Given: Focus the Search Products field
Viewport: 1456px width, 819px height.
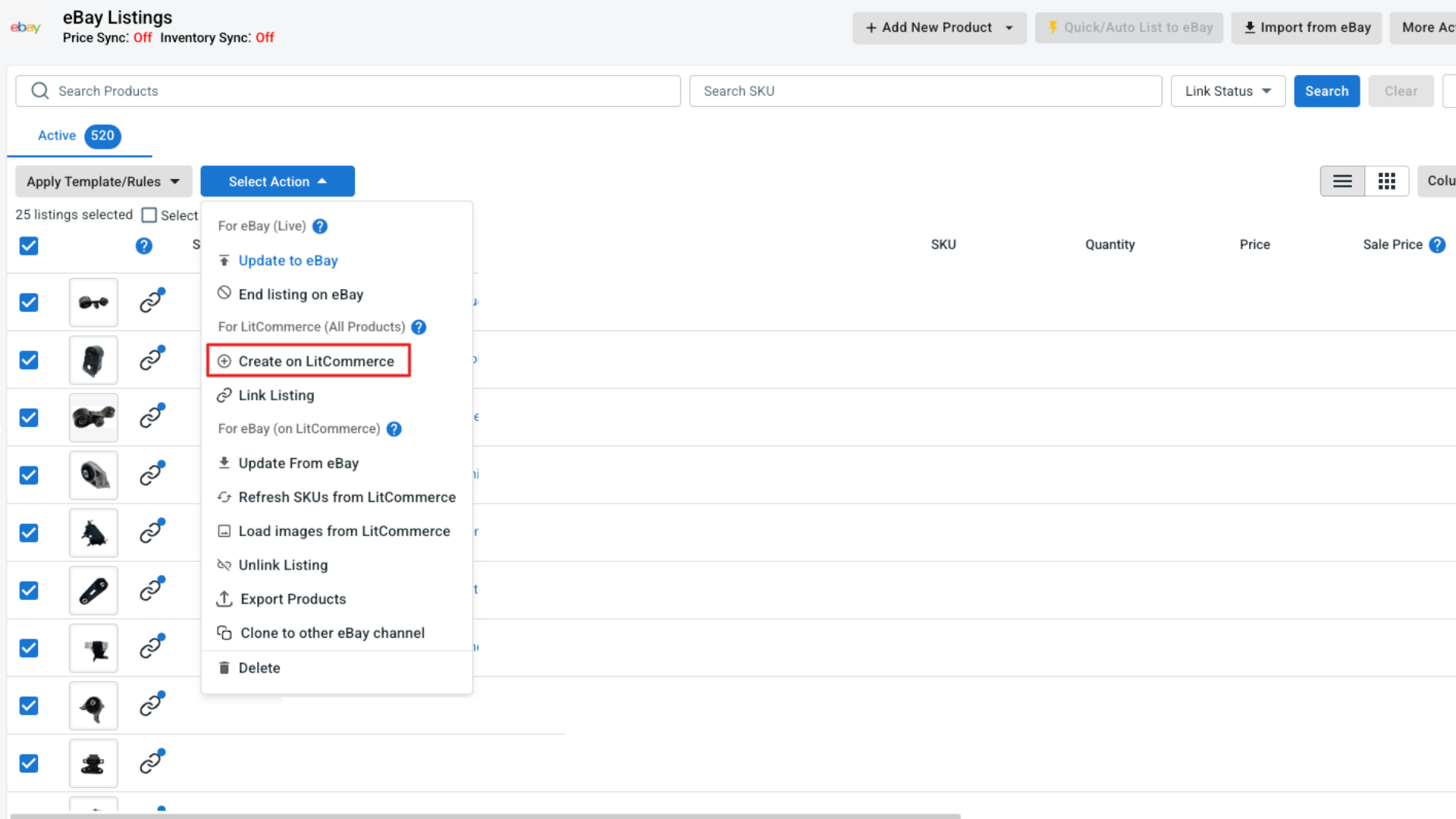Looking at the screenshot, I should point(348,91).
